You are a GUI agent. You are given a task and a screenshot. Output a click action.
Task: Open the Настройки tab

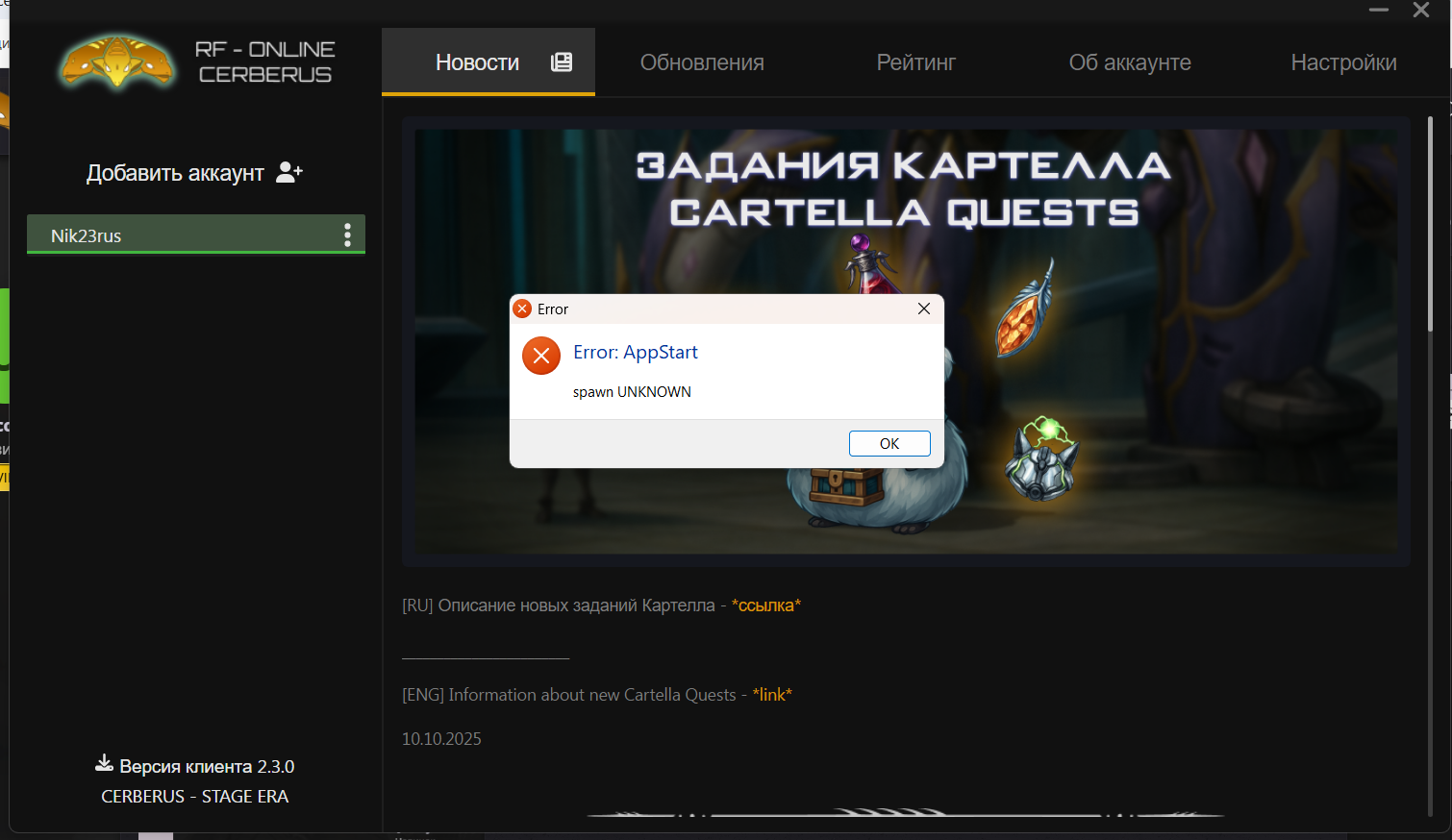(1343, 62)
